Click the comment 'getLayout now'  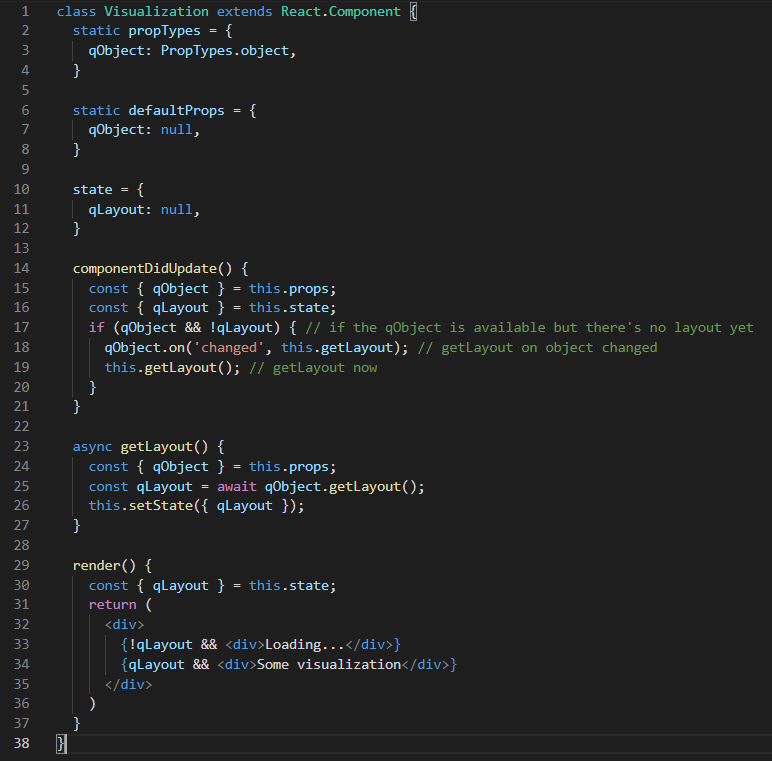point(325,368)
